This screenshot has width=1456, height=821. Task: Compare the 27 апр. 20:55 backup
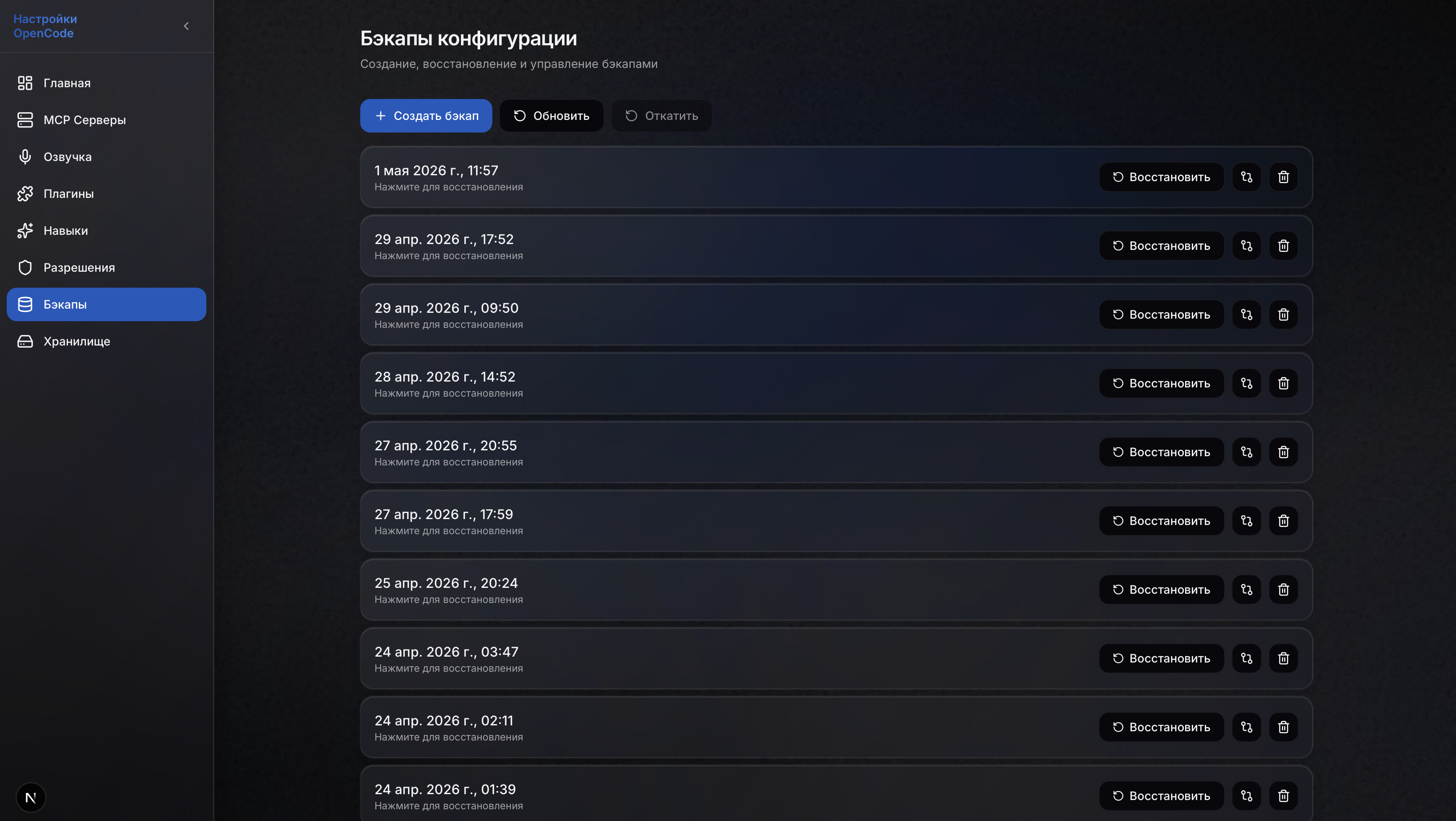click(x=1246, y=452)
